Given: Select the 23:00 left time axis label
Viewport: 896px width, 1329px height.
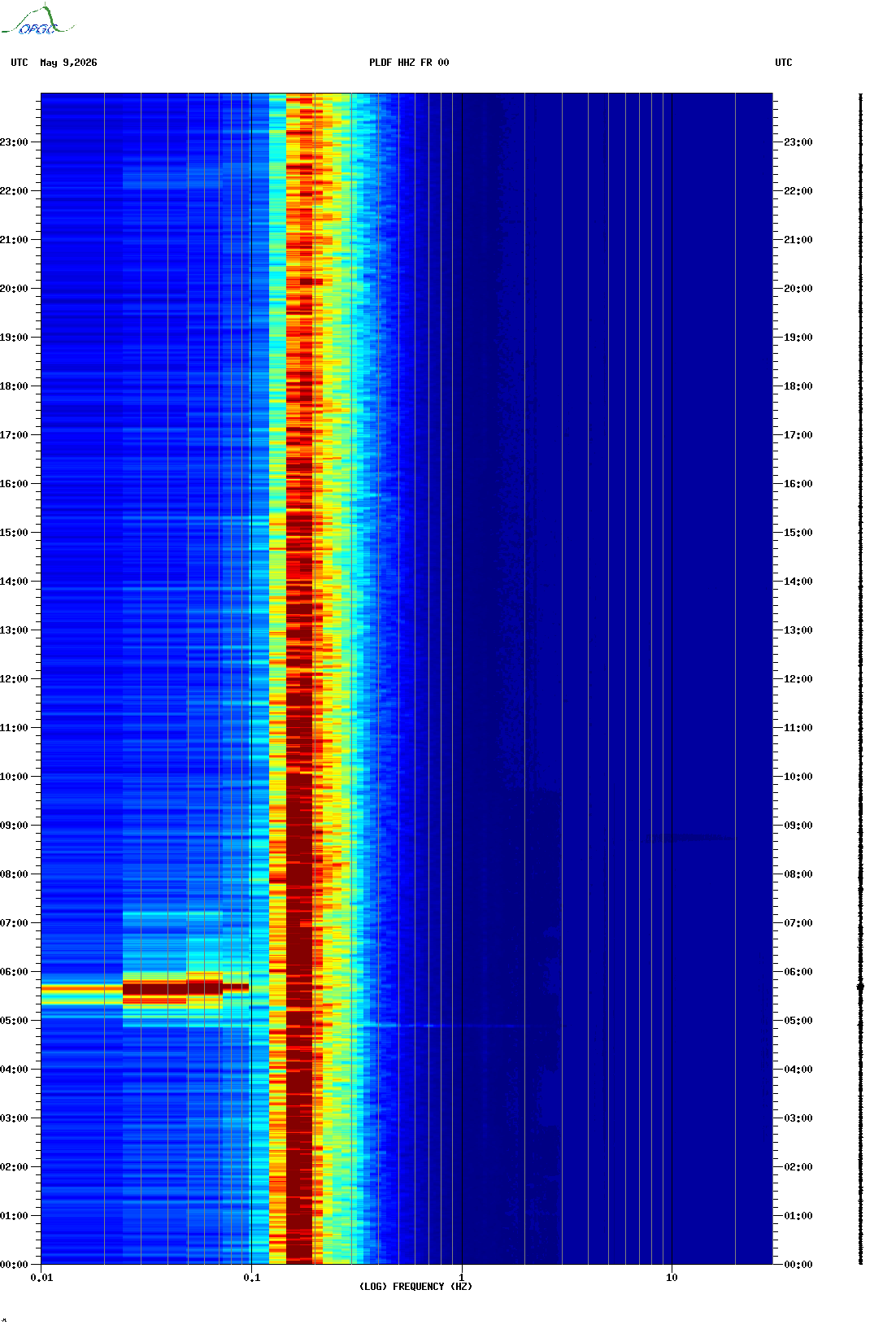Looking at the screenshot, I should coord(14,142).
